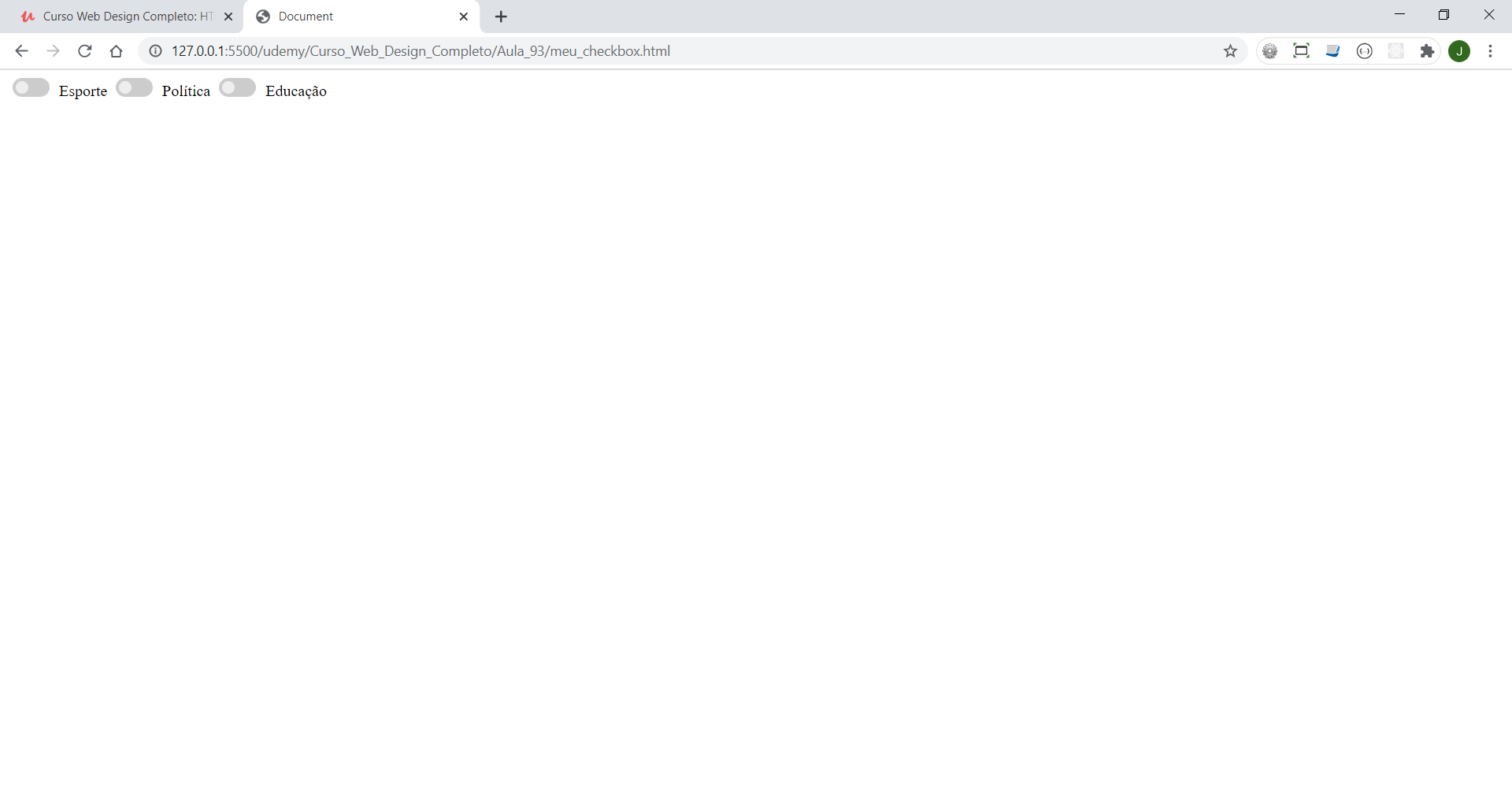Click the Educação label text
Screen dimensions: 1512x811
click(296, 91)
